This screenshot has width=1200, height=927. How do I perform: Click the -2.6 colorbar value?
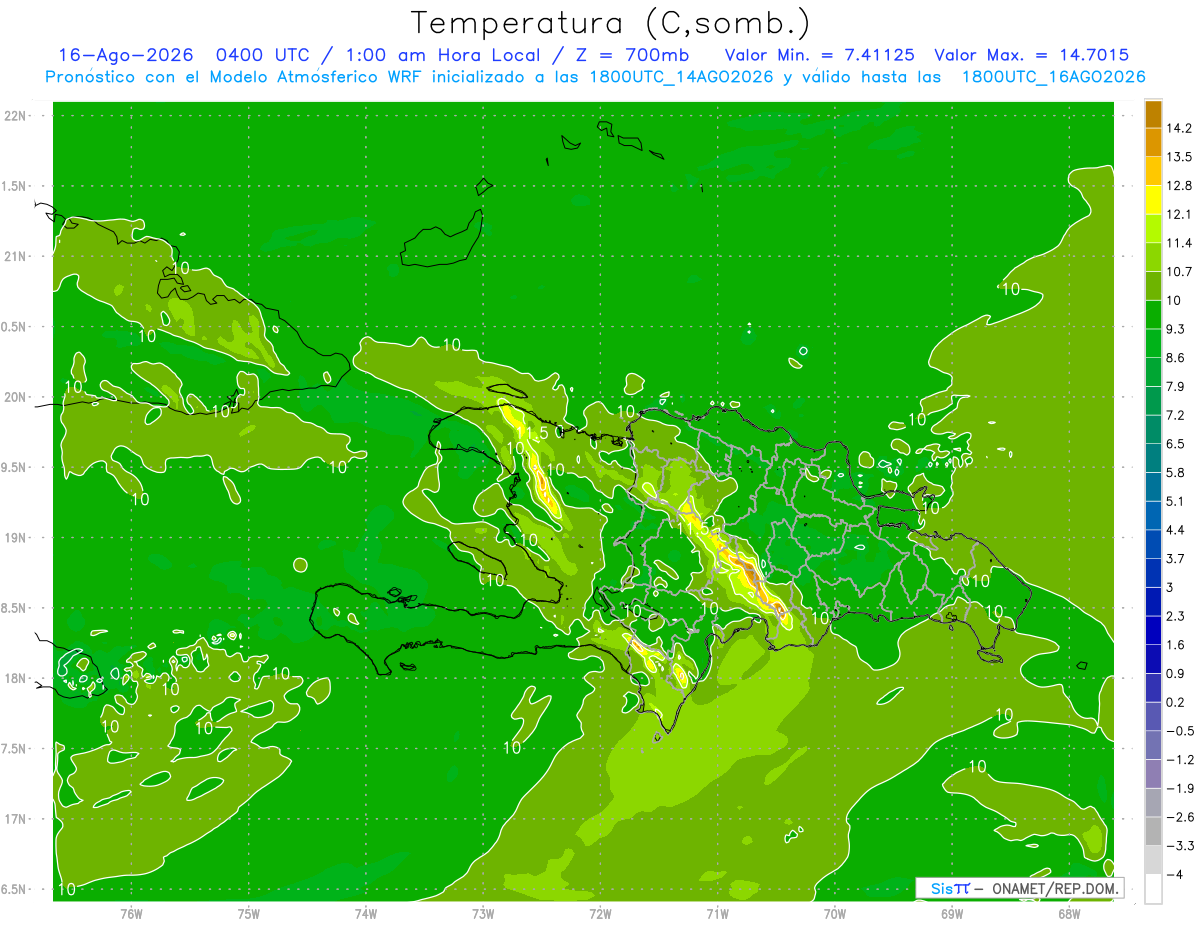click(1180, 817)
